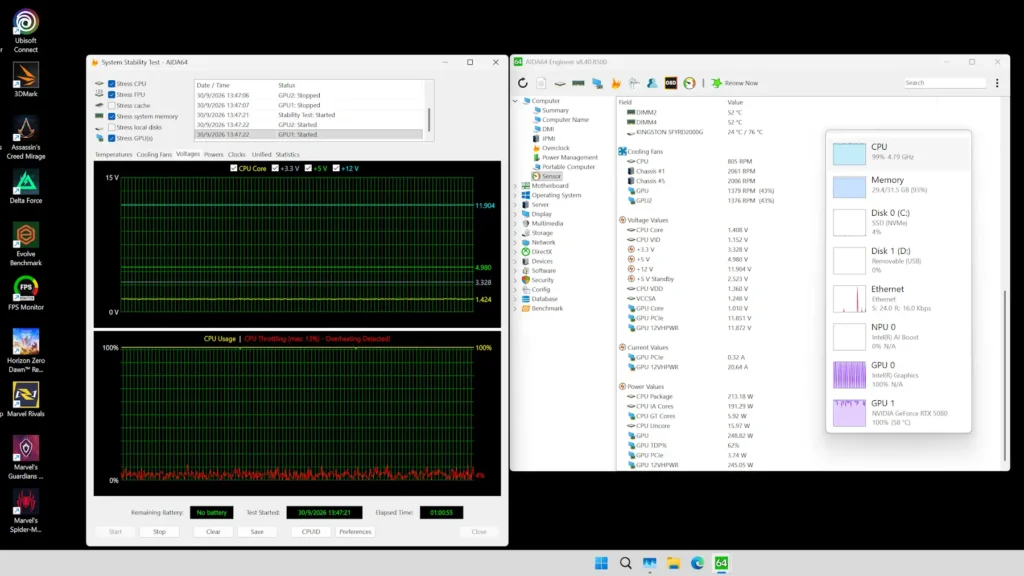Open the Preferences button
This screenshot has height=576, width=1024.
click(x=355, y=532)
